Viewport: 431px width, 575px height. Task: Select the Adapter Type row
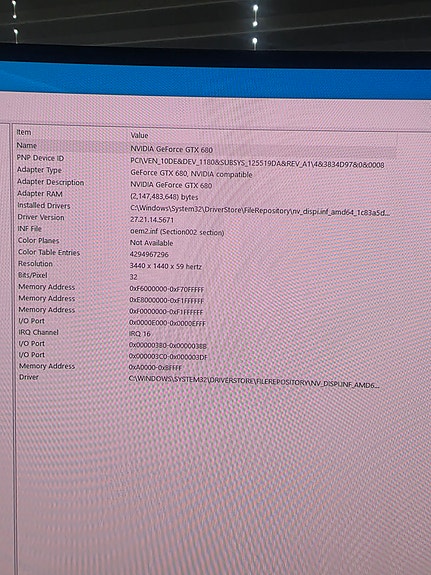click(205, 172)
